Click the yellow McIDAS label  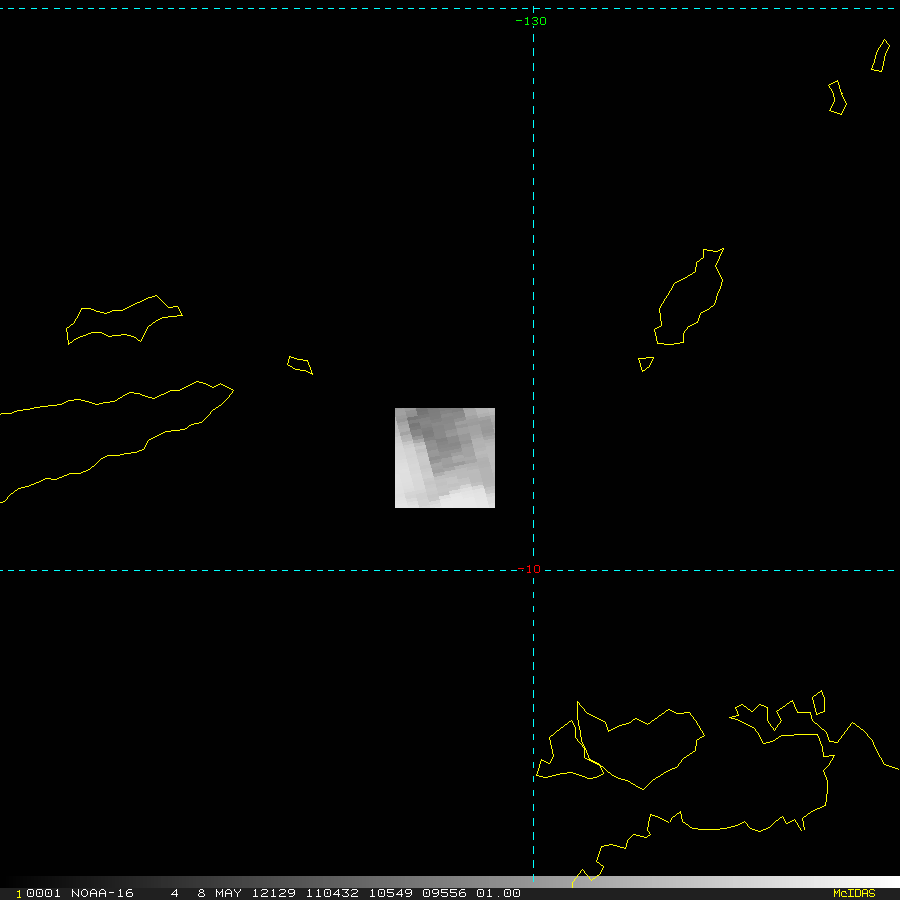pyautogui.click(x=854, y=893)
